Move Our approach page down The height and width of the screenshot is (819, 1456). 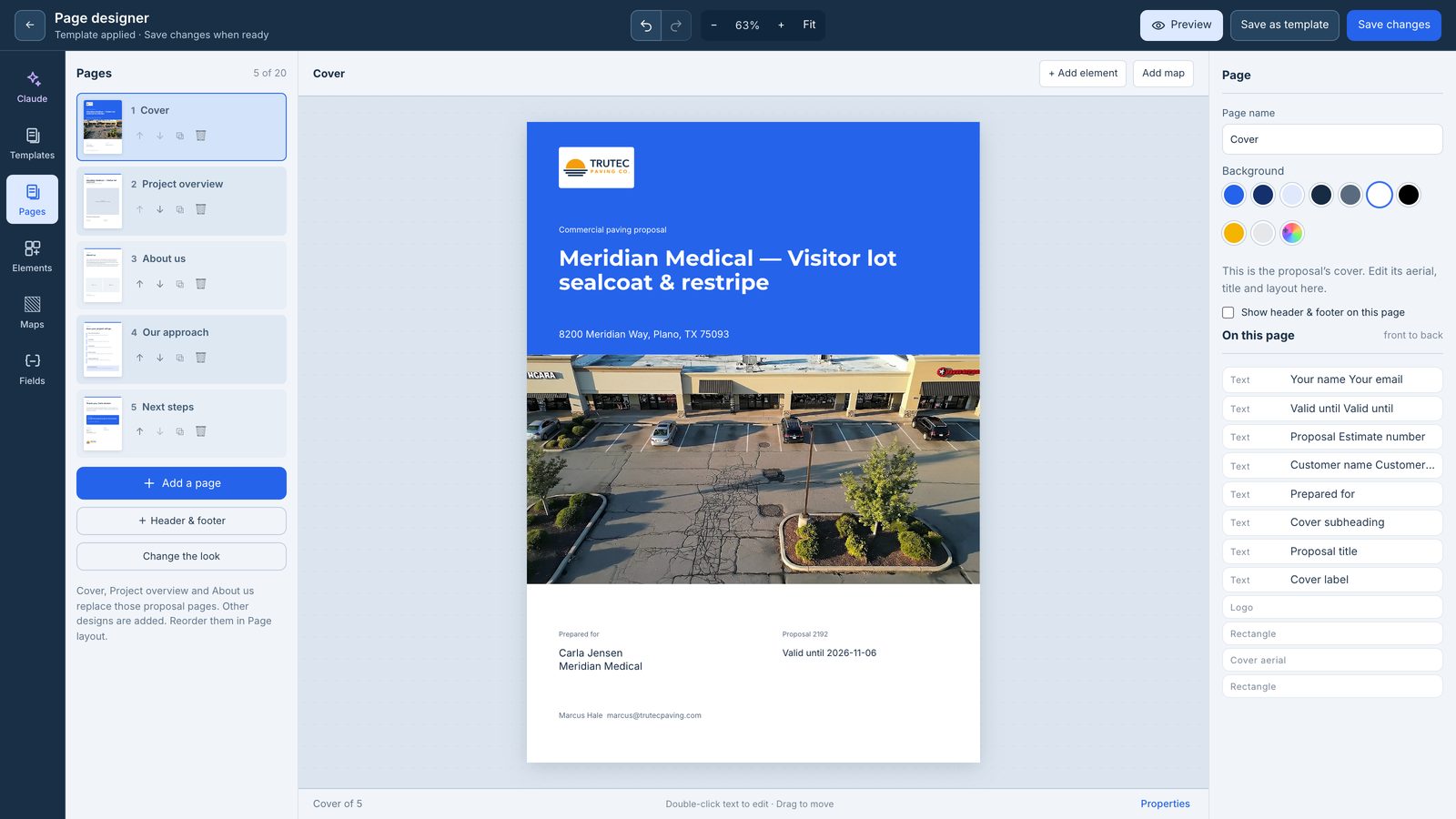(160, 358)
